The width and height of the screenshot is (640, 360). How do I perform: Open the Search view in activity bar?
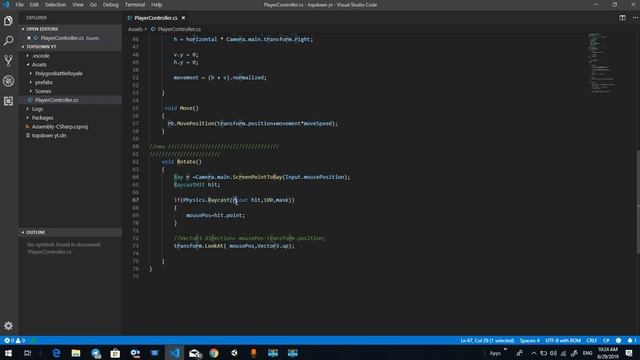tap(9, 41)
